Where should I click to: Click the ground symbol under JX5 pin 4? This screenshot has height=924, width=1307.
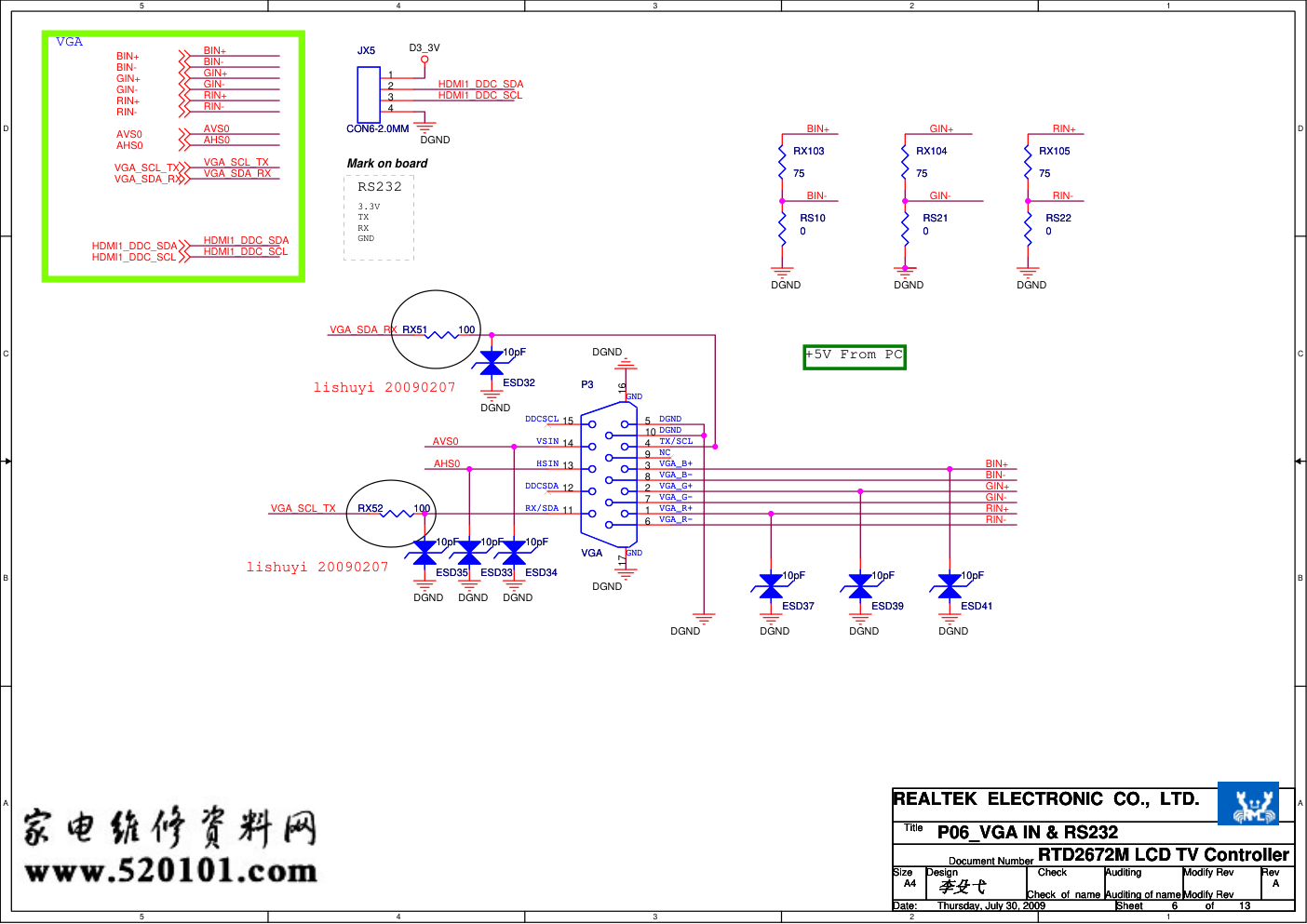[424, 127]
